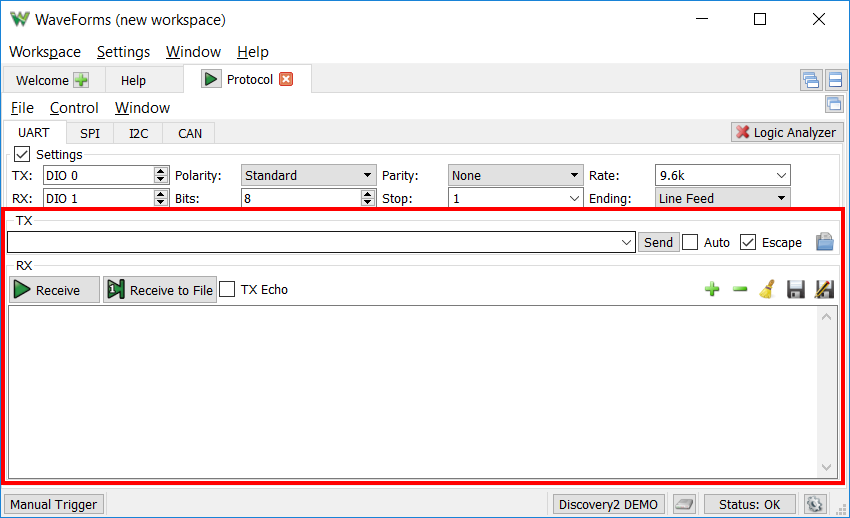Open the Help menu in the menu bar
This screenshot has width=850, height=518.
(253, 52)
